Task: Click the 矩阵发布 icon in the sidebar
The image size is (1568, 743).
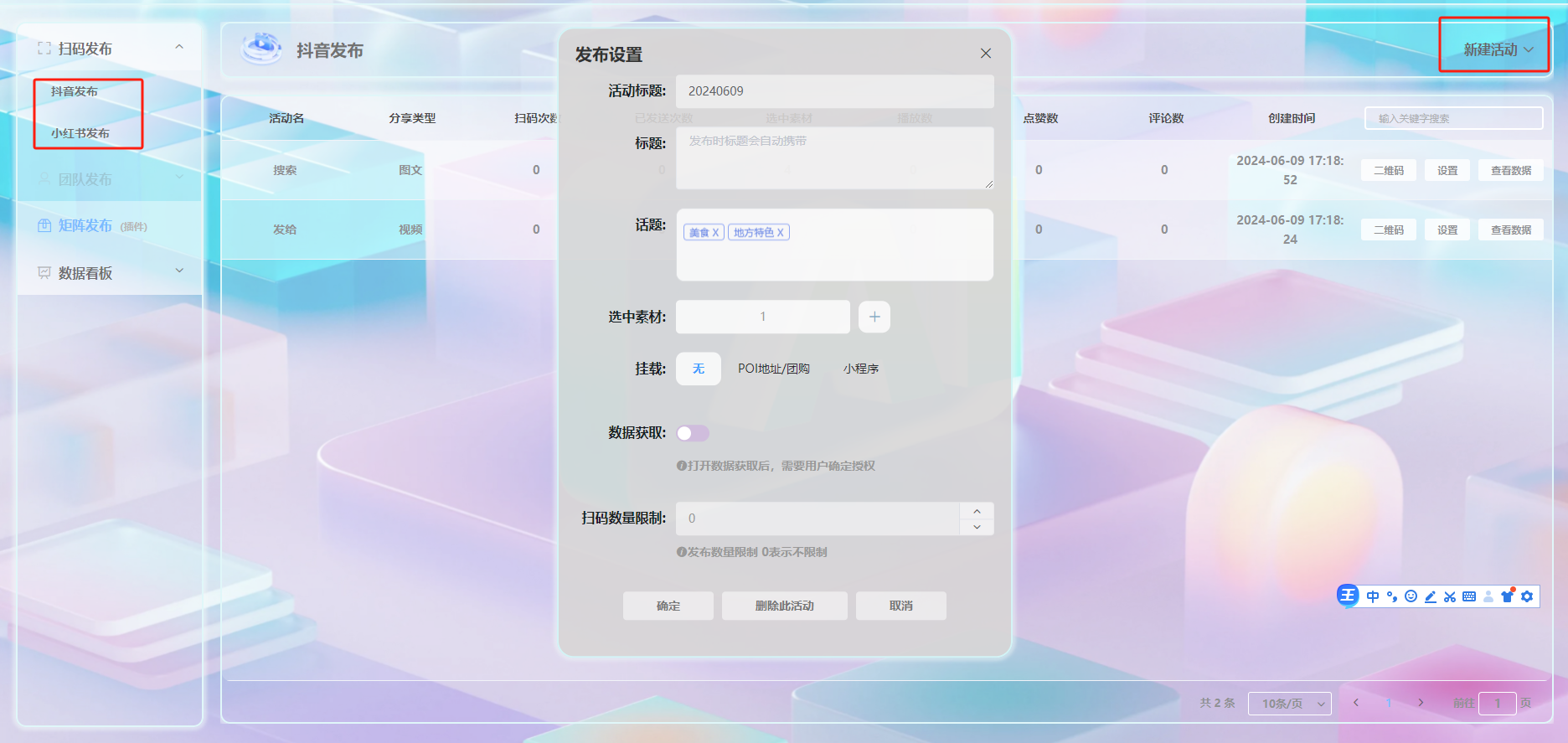Action: [x=44, y=225]
